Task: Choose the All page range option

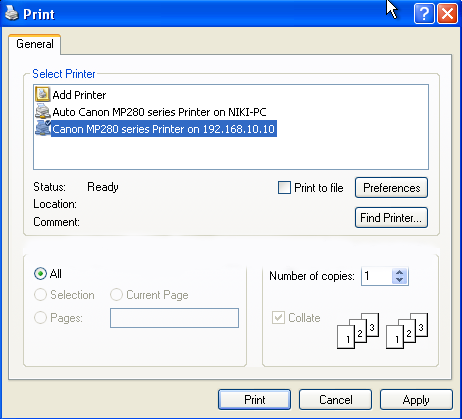Action: [x=40, y=274]
